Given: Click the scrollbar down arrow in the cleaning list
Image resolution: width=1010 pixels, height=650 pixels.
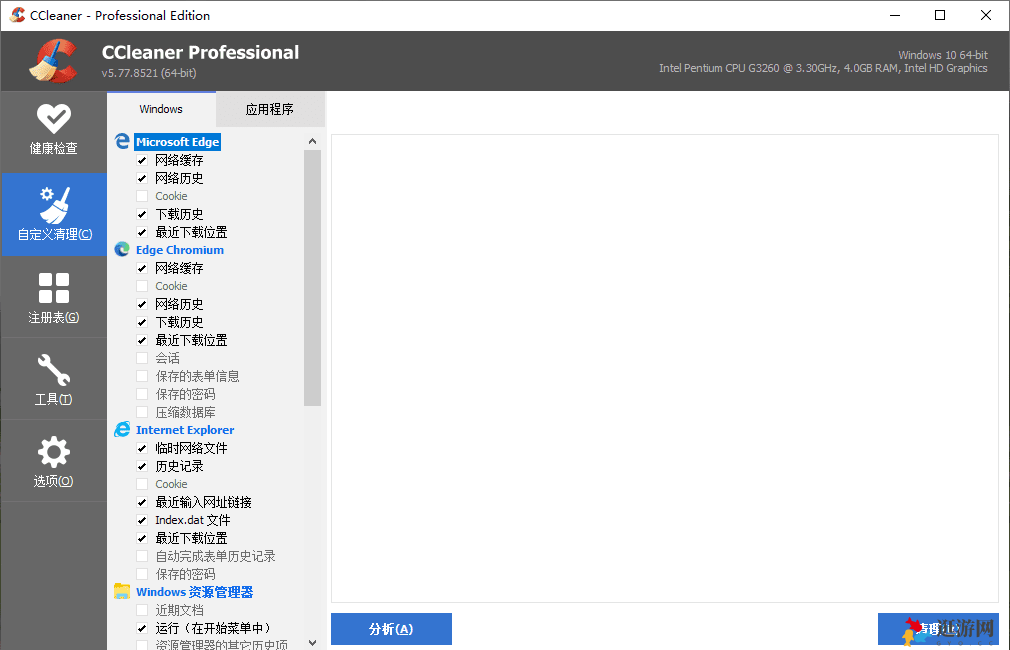Looking at the screenshot, I should (x=312, y=642).
